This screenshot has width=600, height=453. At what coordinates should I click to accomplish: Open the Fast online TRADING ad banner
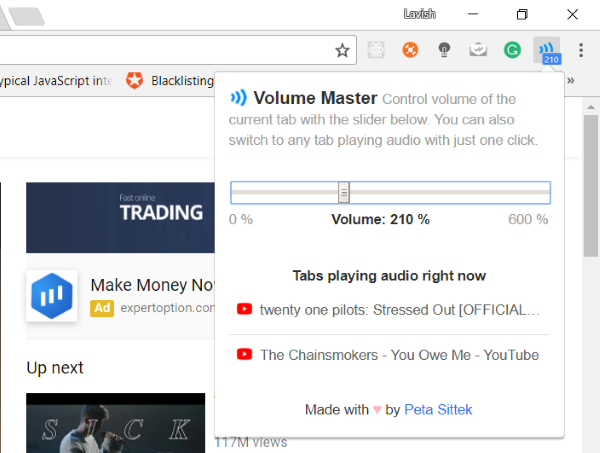[120, 217]
